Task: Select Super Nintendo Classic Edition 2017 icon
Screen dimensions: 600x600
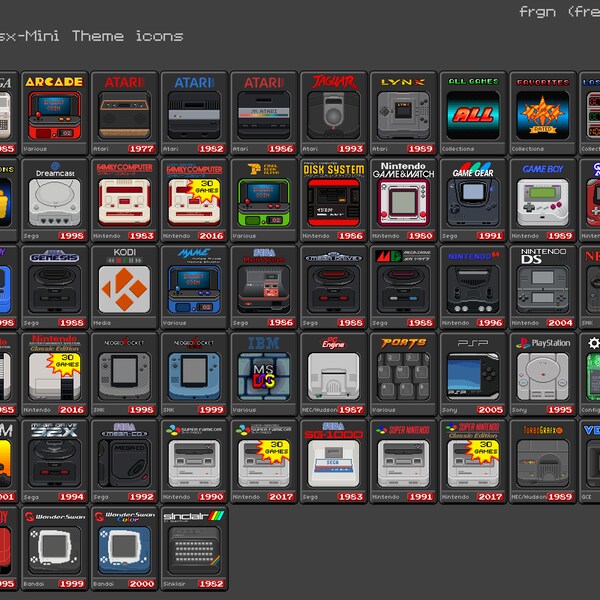Action: (473, 461)
